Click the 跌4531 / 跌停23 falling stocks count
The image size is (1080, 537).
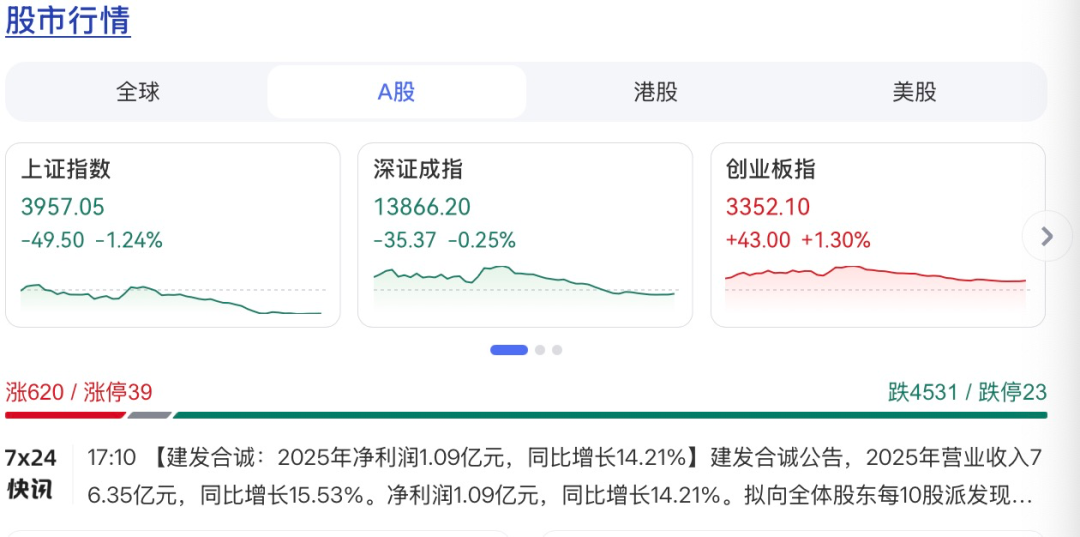point(967,392)
